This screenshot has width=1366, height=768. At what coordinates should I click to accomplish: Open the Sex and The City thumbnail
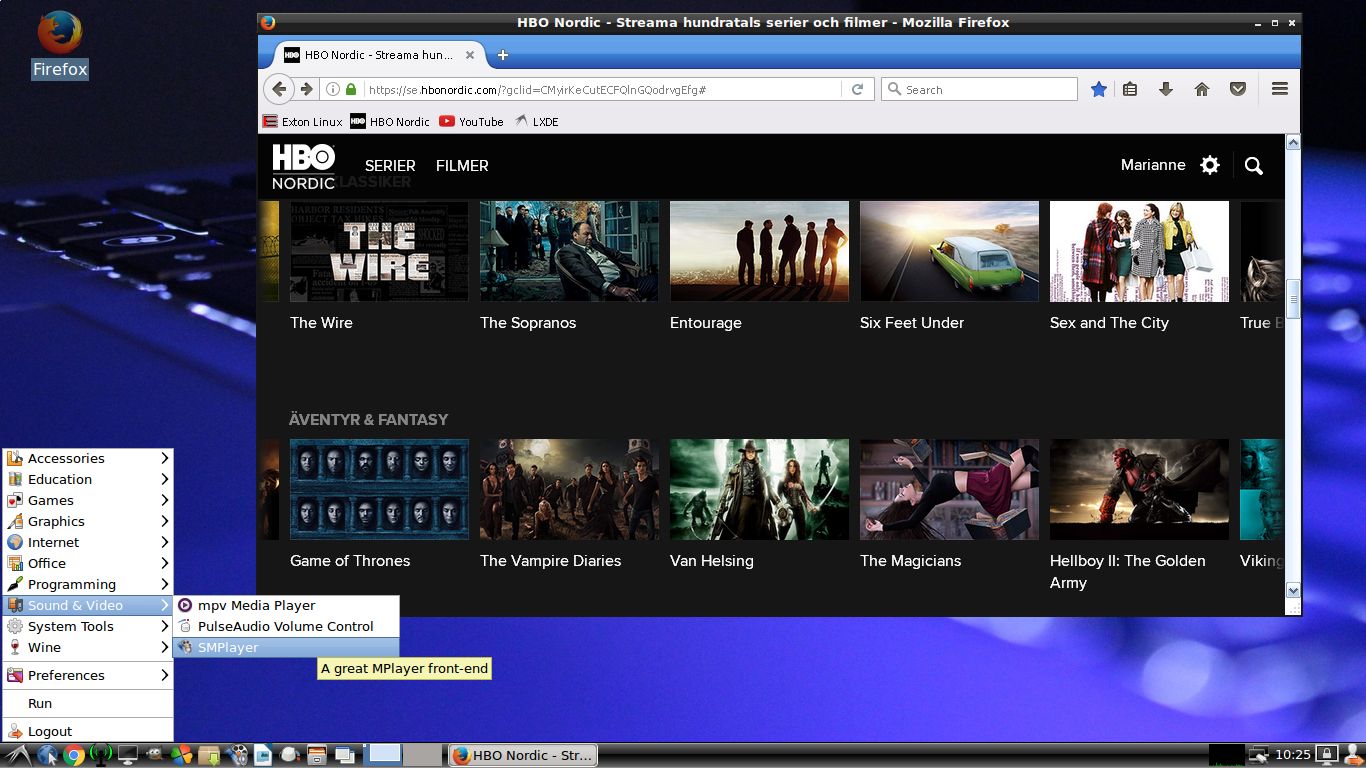click(1139, 251)
